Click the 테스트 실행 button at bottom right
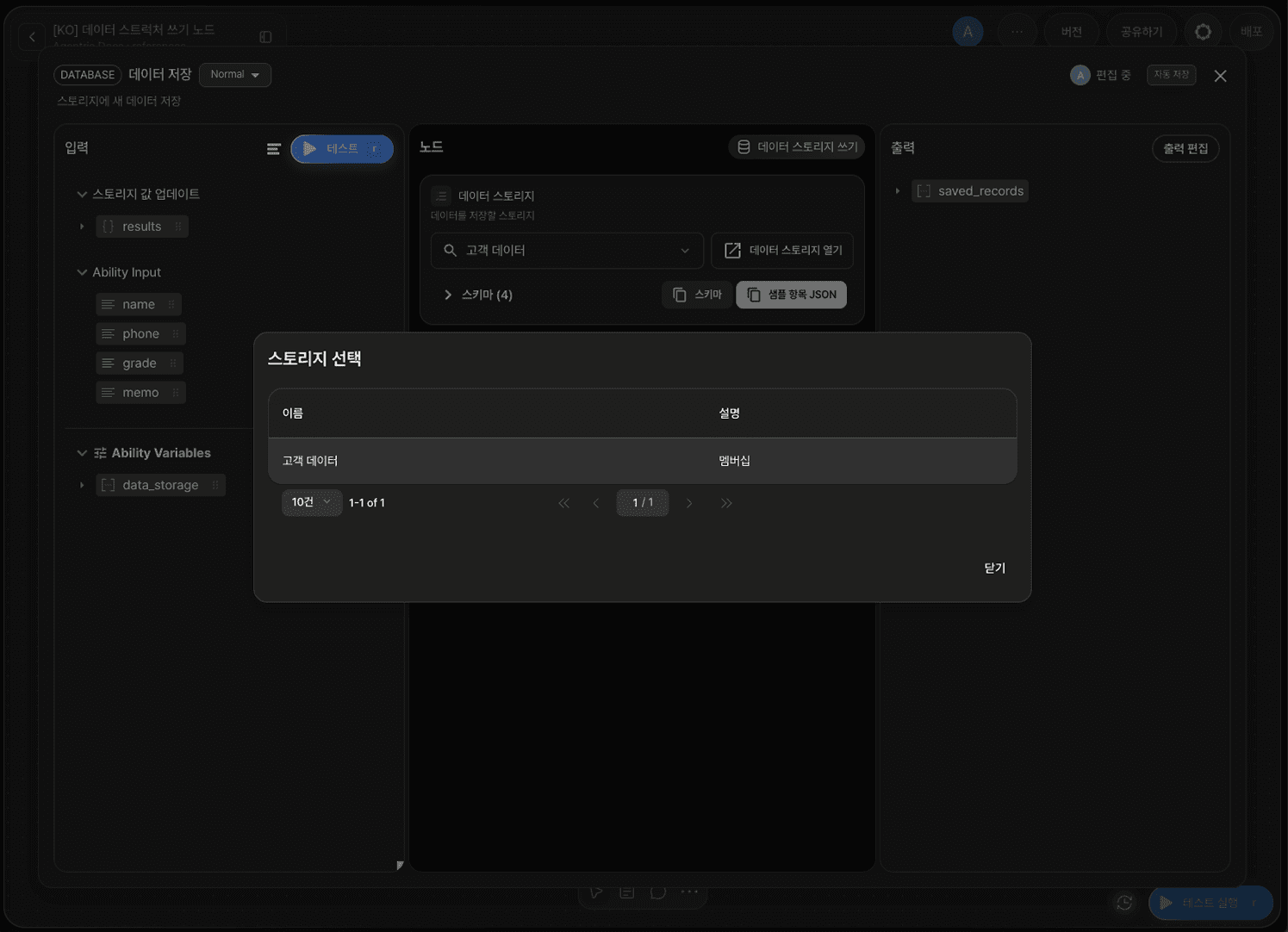Screen dimensions: 1288x932 (x=1210, y=903)
